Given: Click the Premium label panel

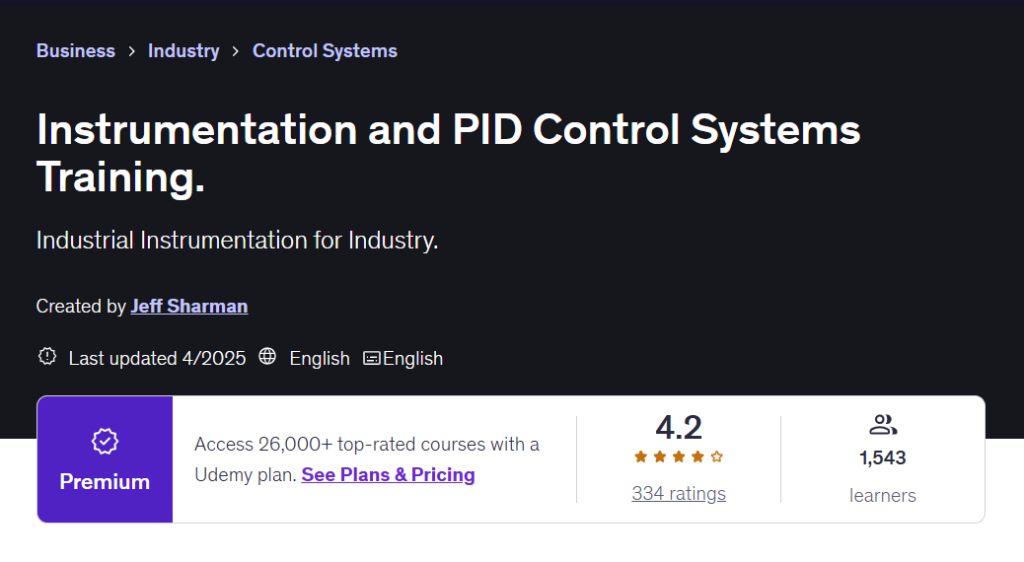Looking at the screenshot, I should tap(105, 459).
